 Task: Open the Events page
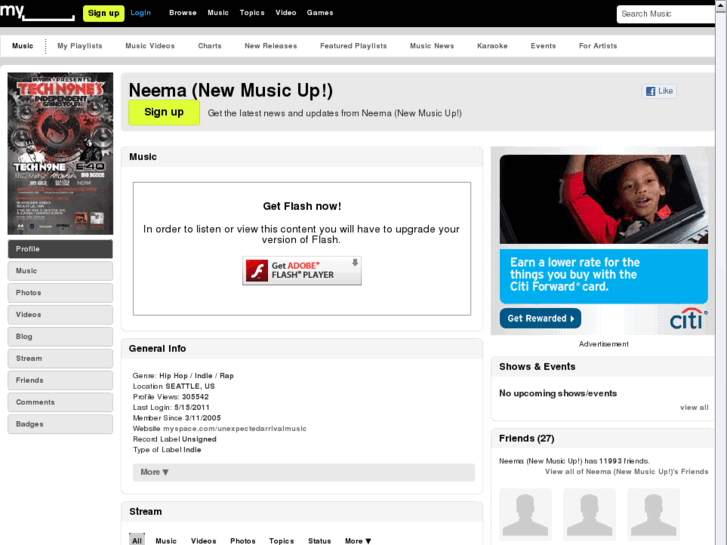pyautogui.click(x=543, y=46)
